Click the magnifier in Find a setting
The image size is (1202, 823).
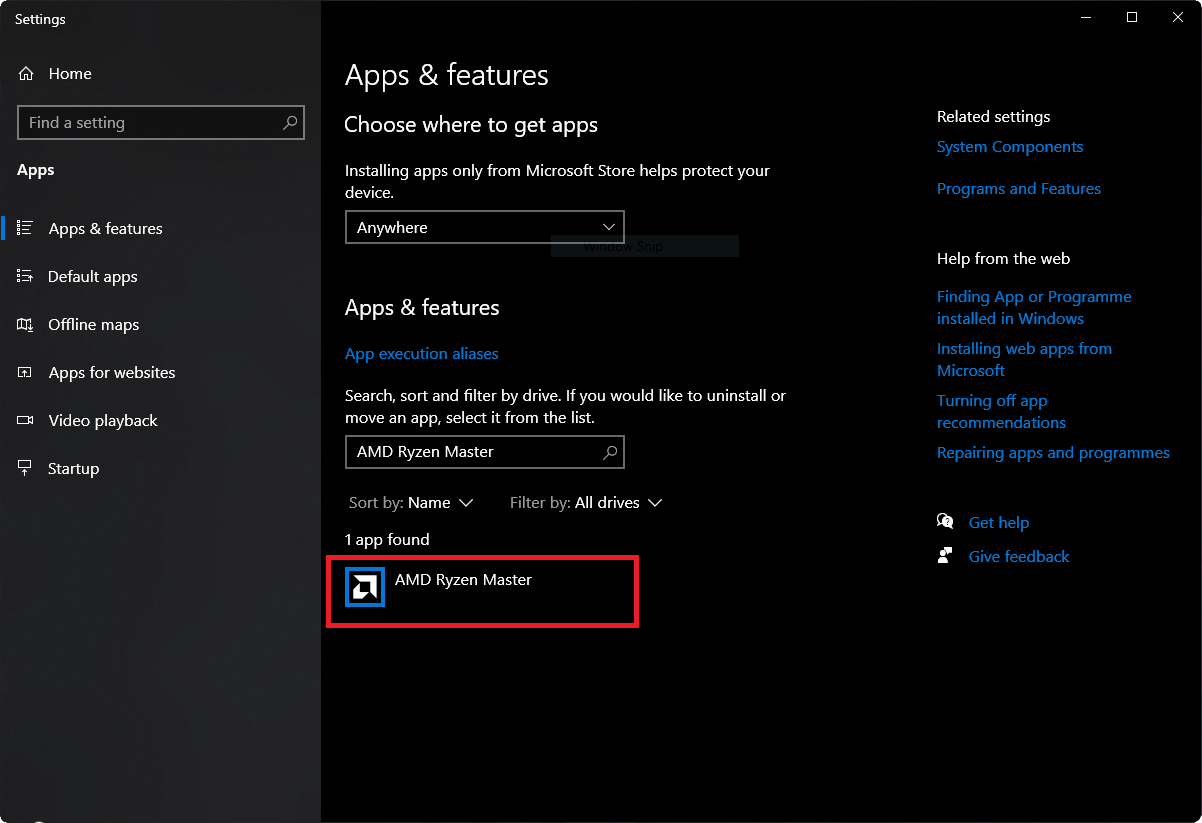pos(290,123)
